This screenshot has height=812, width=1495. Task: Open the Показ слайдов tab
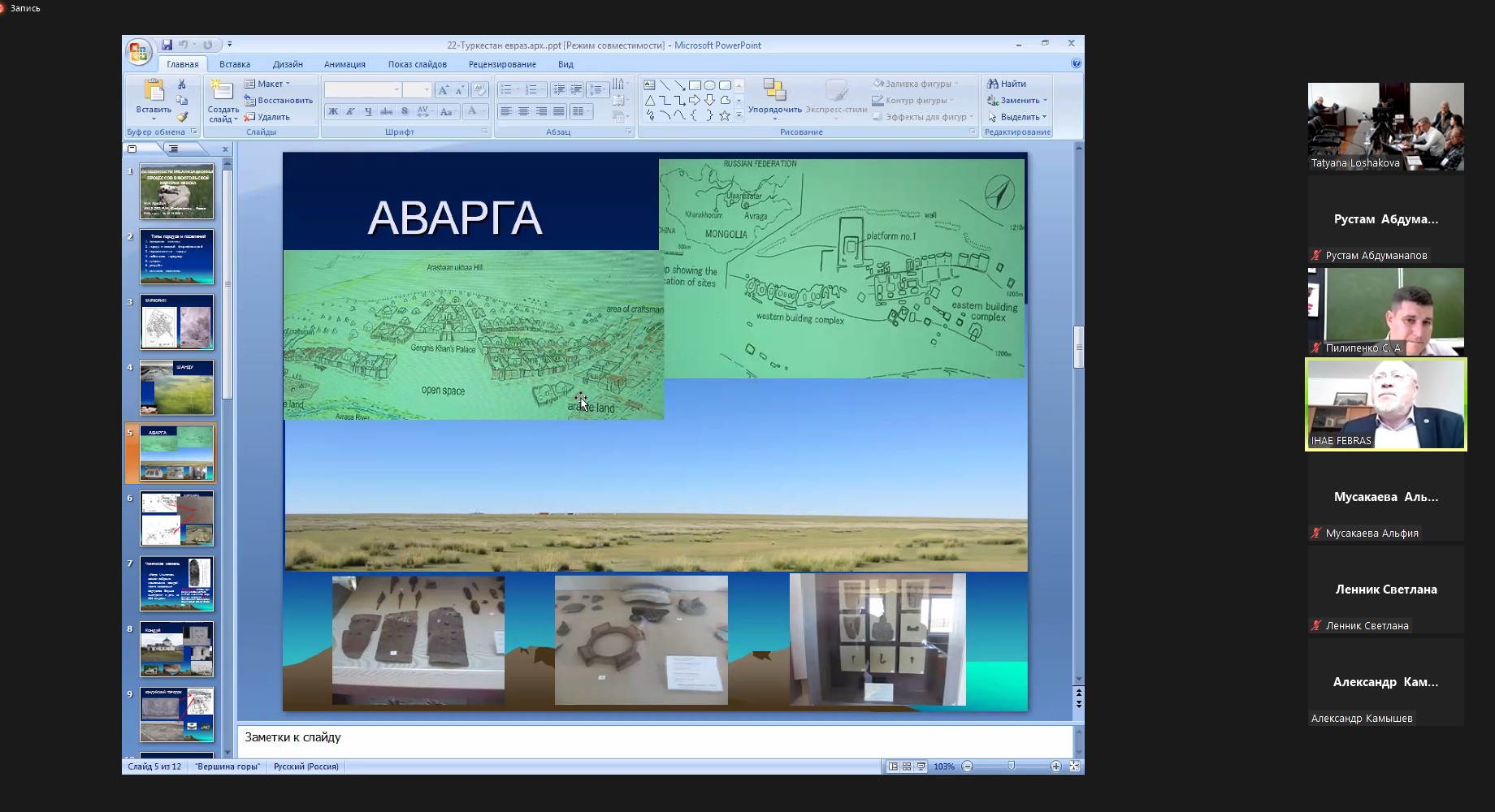(x=417, y=64)
